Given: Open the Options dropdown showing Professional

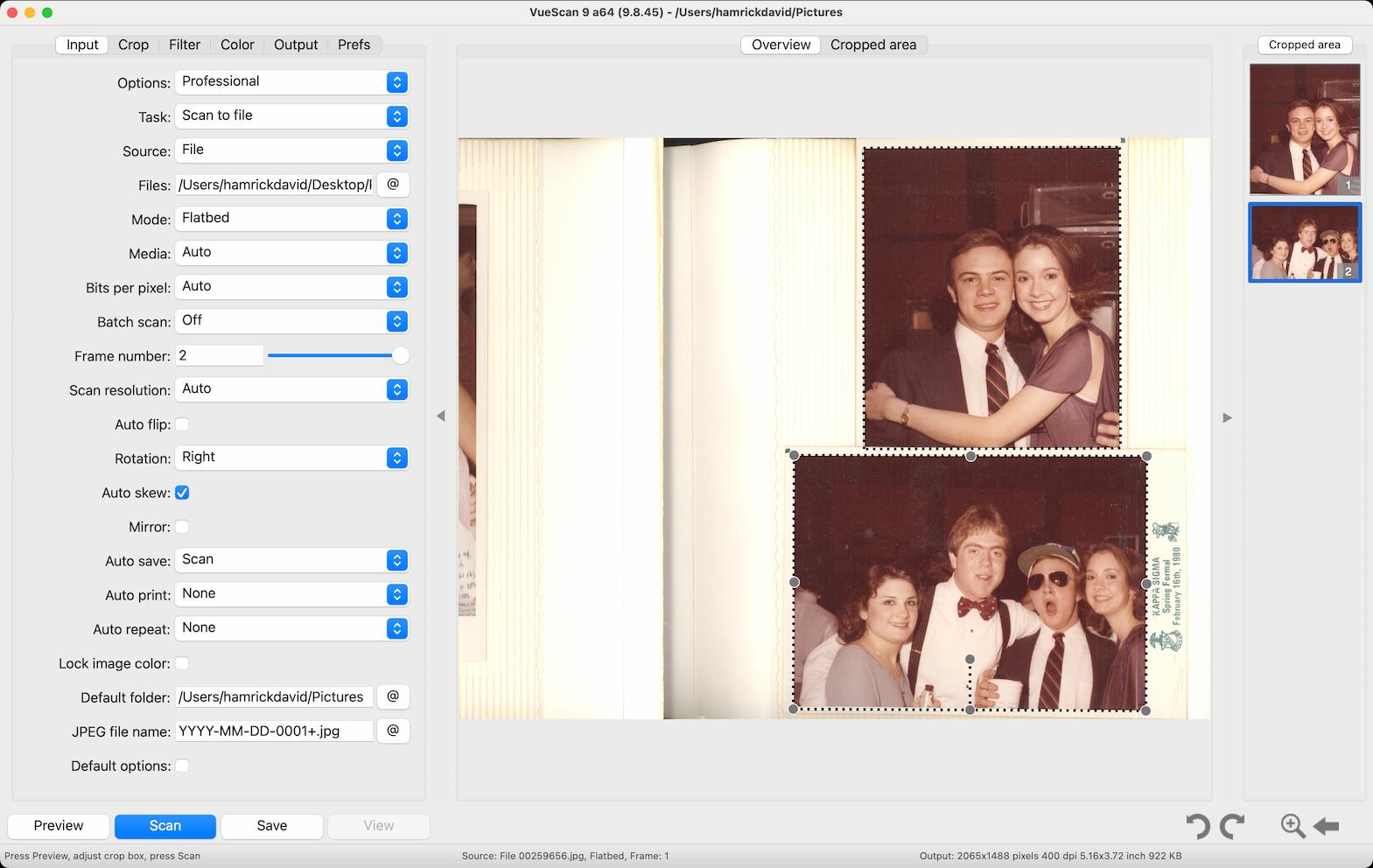Looking at the screenshot, I should (x=292, y=82).
